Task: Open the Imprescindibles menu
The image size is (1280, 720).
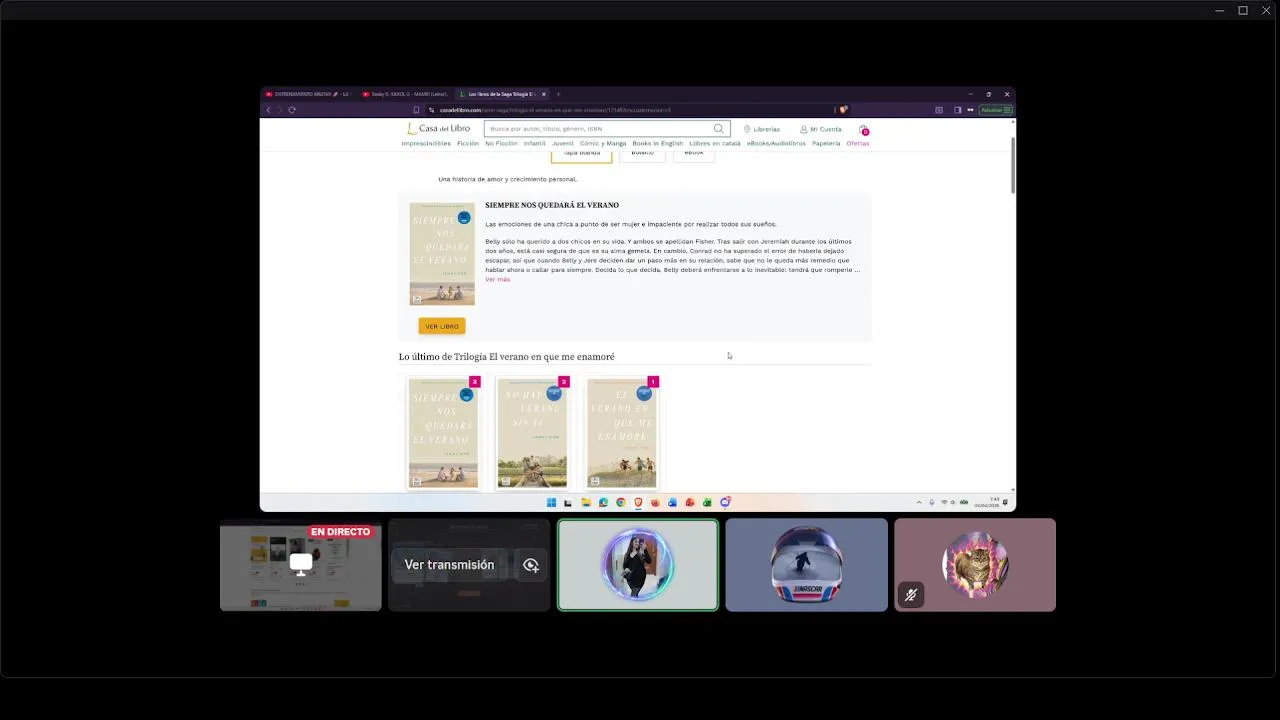Action: click(x=426, y=143)
